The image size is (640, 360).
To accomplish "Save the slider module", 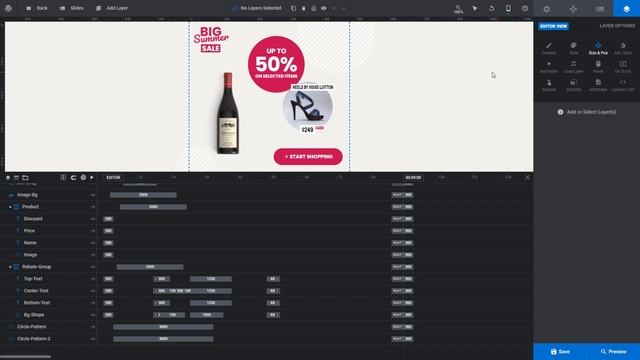I will coord(560,351).
